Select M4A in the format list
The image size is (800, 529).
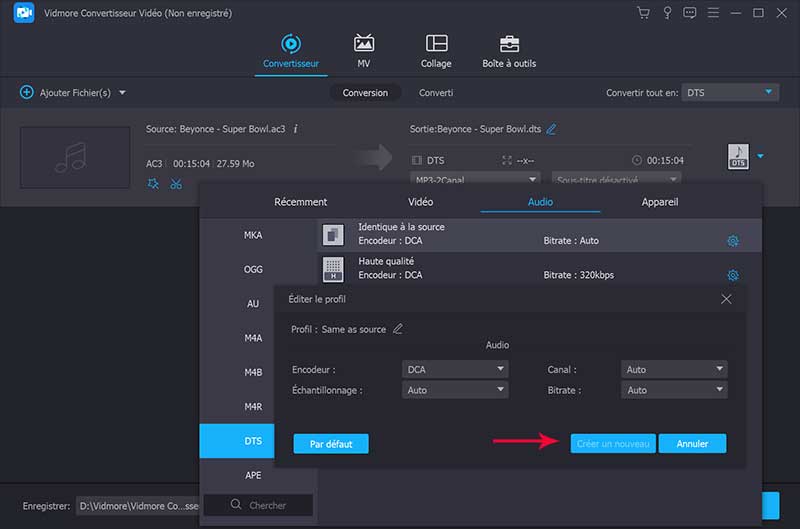[253, 338]
